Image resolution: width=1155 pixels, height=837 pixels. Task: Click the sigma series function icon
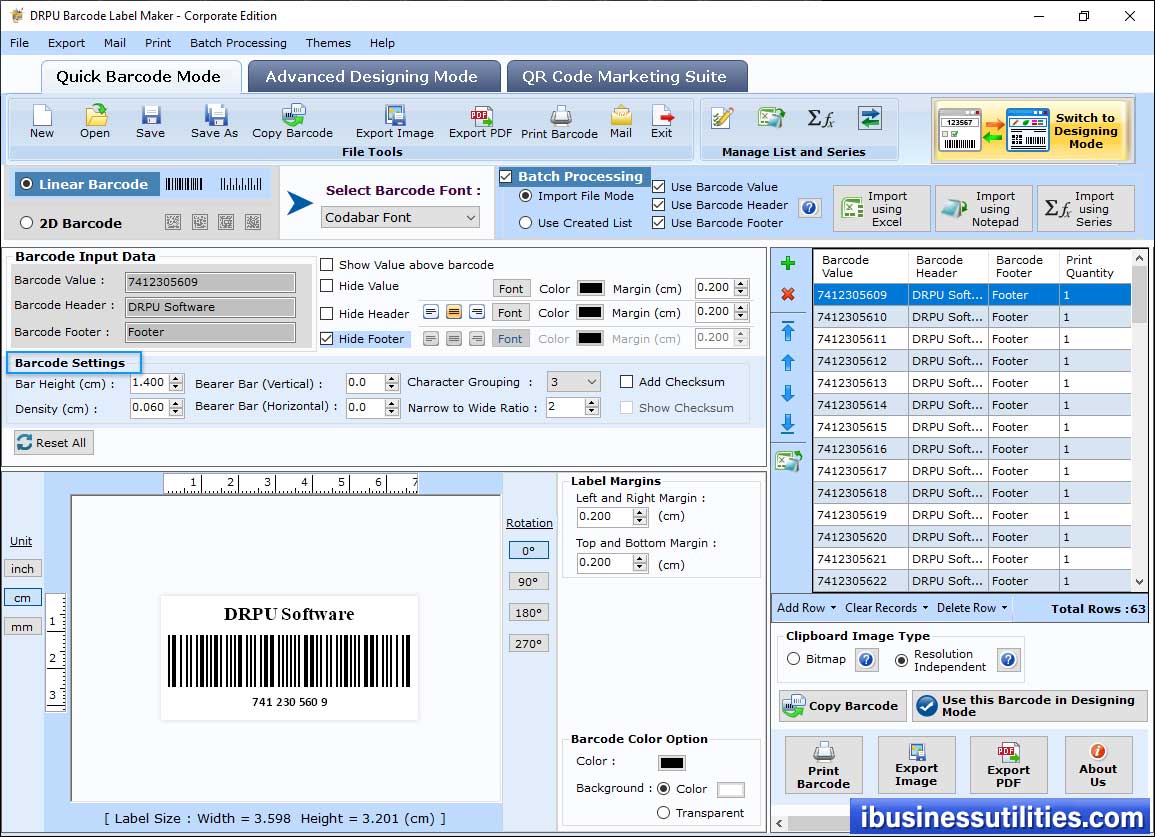click(x=821, y=118)
